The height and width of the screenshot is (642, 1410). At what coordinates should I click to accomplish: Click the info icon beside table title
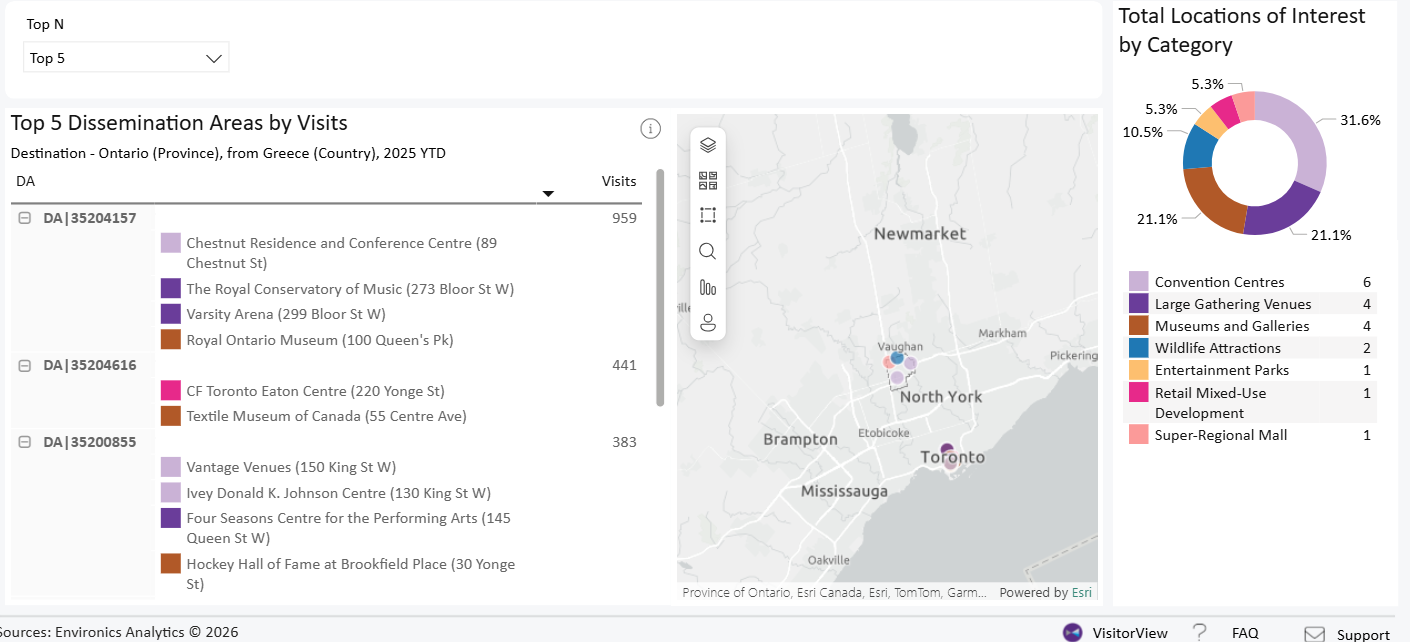650,128
